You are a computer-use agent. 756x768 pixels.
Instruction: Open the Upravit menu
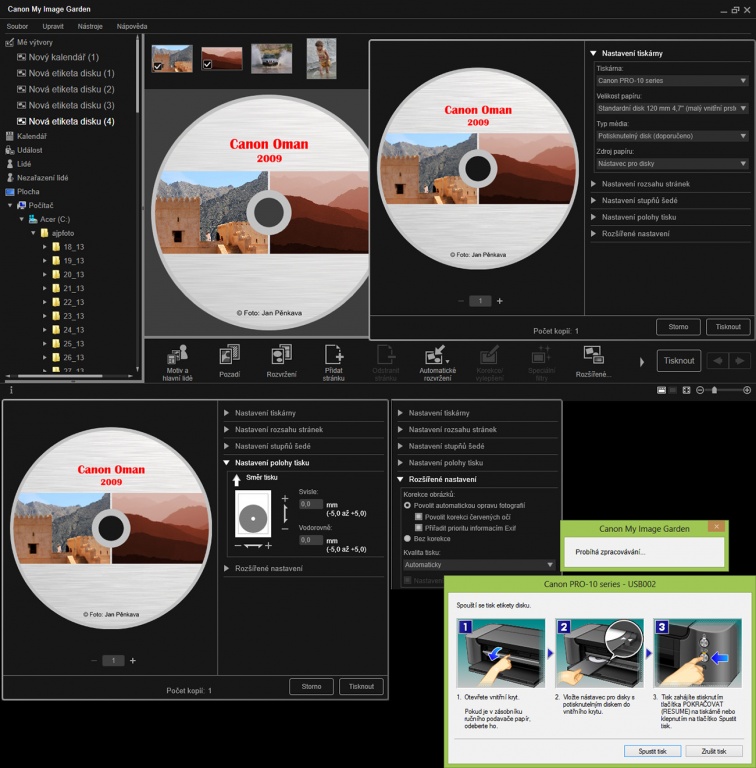(x=53, y=26)
